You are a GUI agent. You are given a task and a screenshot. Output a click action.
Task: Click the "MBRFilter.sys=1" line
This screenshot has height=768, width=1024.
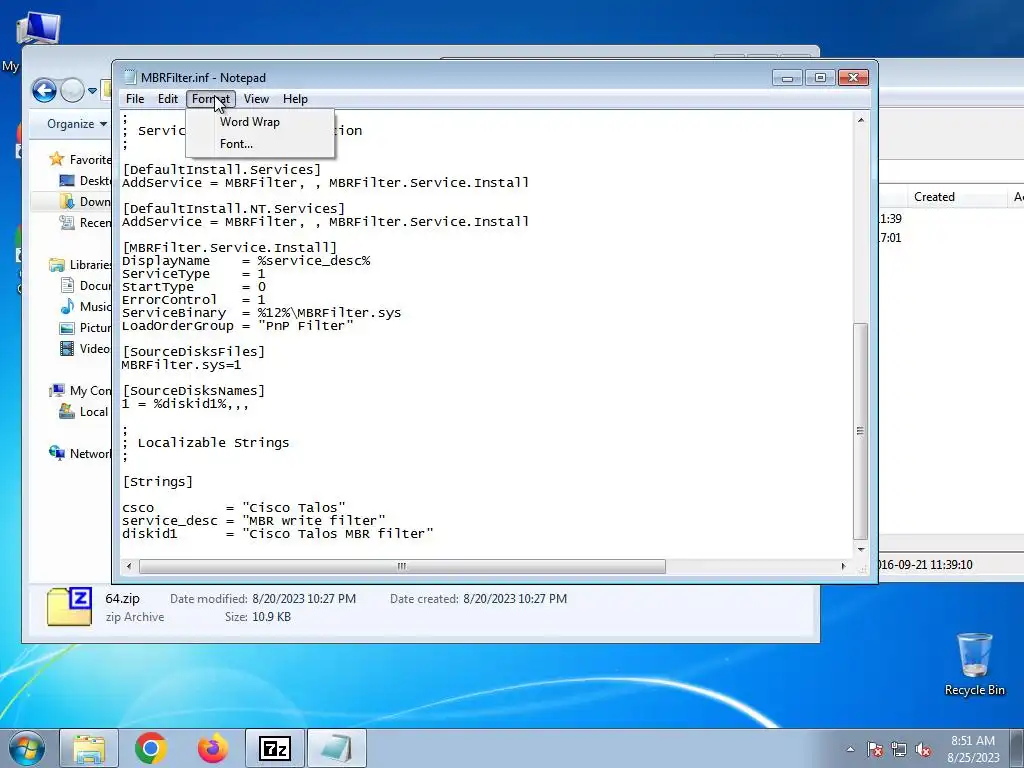point(182,364)
